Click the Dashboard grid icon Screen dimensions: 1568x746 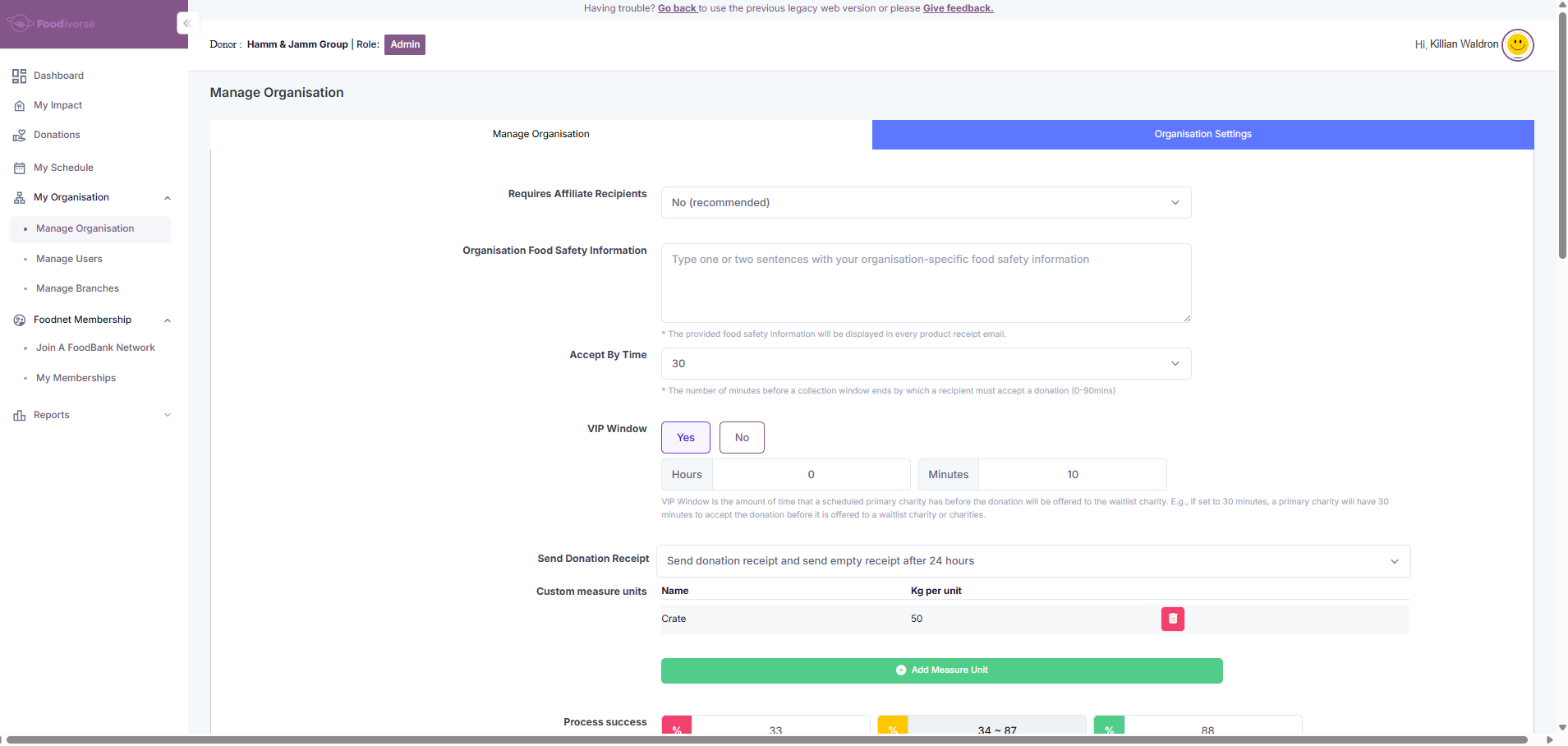(x=20, y=76)
